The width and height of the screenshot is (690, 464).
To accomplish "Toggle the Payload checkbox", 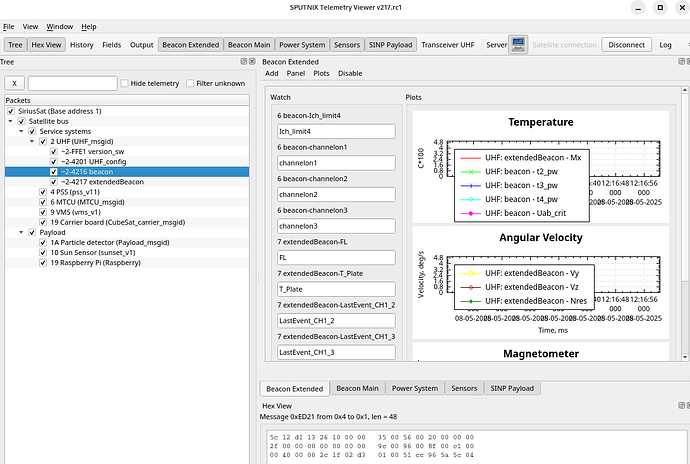I will [32, 232].
